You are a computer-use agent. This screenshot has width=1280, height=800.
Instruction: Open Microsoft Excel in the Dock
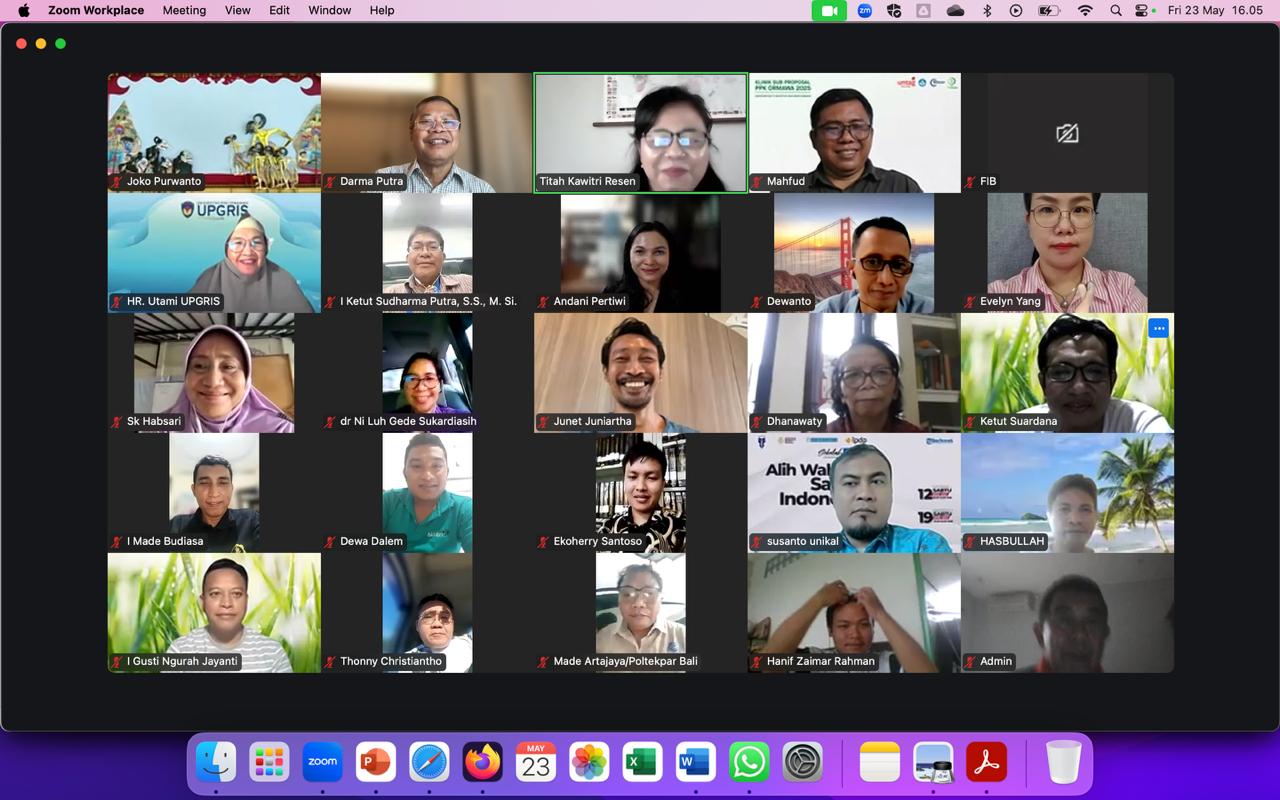coord(642,762)
